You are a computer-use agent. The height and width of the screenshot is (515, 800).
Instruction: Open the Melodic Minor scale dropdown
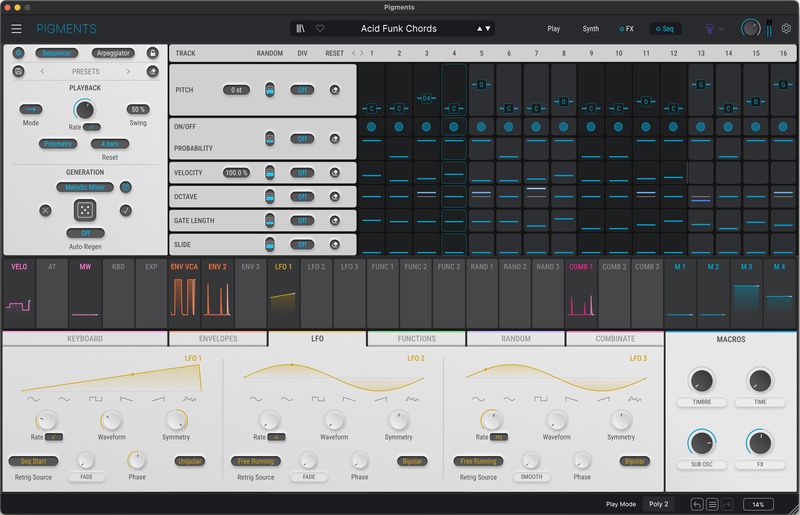tap(85, 187)
